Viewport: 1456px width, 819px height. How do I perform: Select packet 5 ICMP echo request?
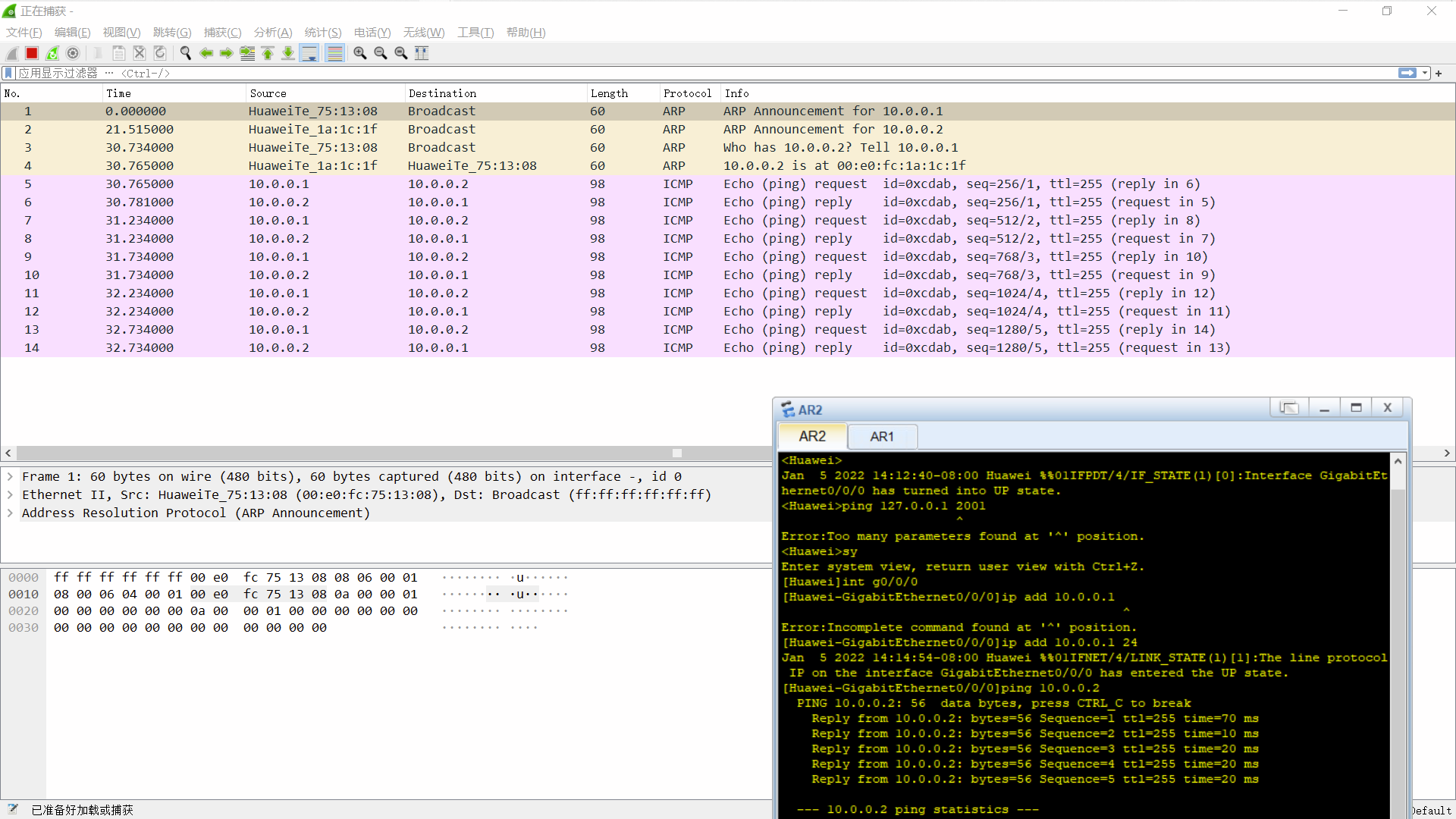[x=728, y=184]
